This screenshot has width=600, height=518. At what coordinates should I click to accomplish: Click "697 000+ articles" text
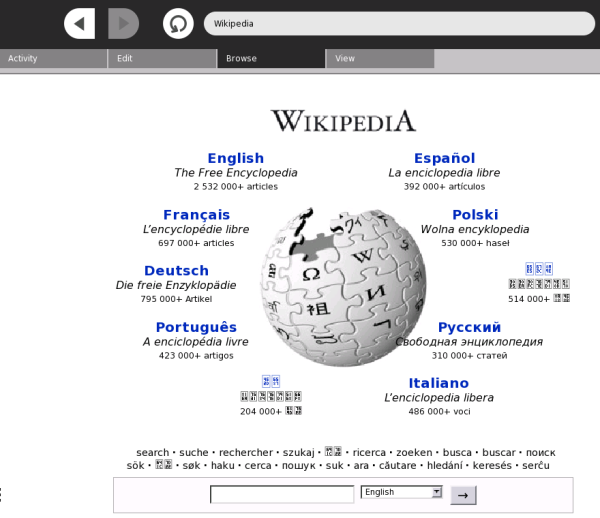[x=196, y=243]
